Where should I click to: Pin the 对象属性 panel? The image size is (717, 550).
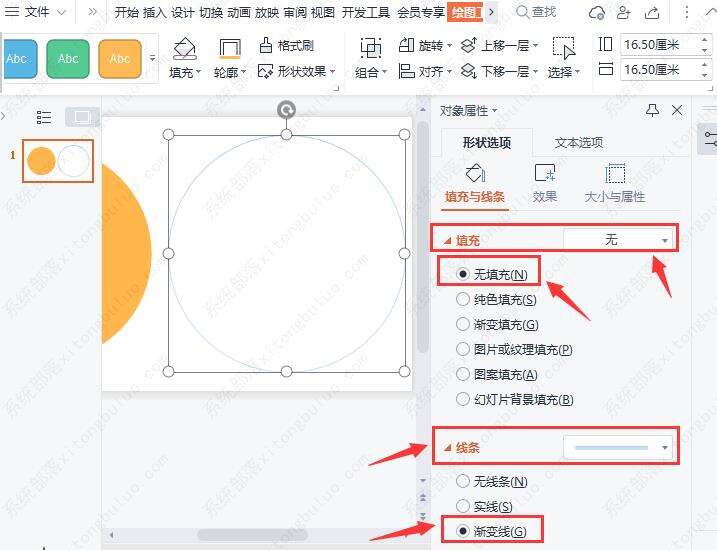pyautogui.click(x=652, y=110)
